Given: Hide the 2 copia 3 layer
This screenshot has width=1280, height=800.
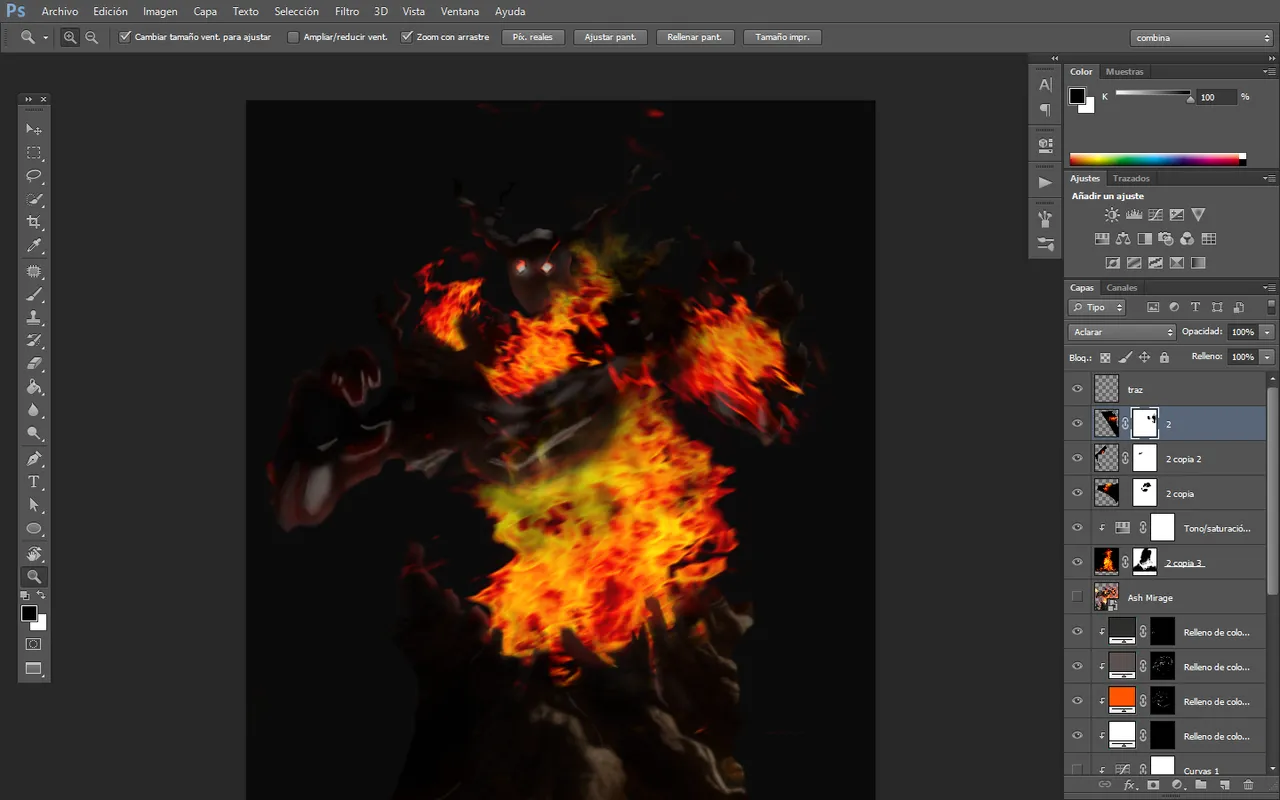Looking at the screenshot, I should point(1077,562).
